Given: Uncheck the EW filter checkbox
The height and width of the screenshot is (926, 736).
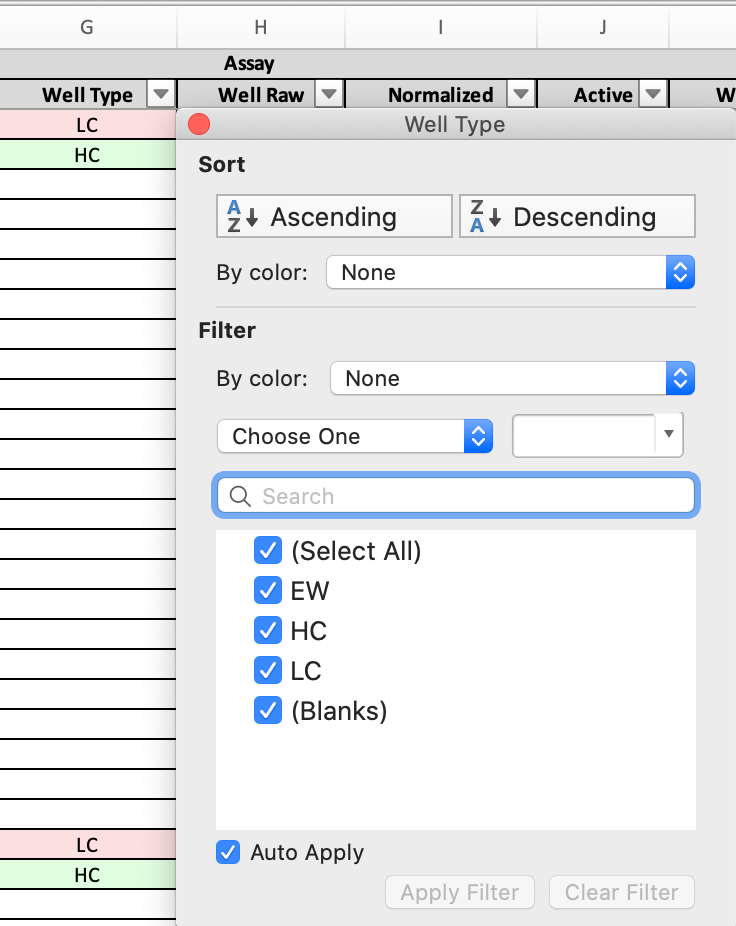Looking at the screenshot, I should click(268, 590).
